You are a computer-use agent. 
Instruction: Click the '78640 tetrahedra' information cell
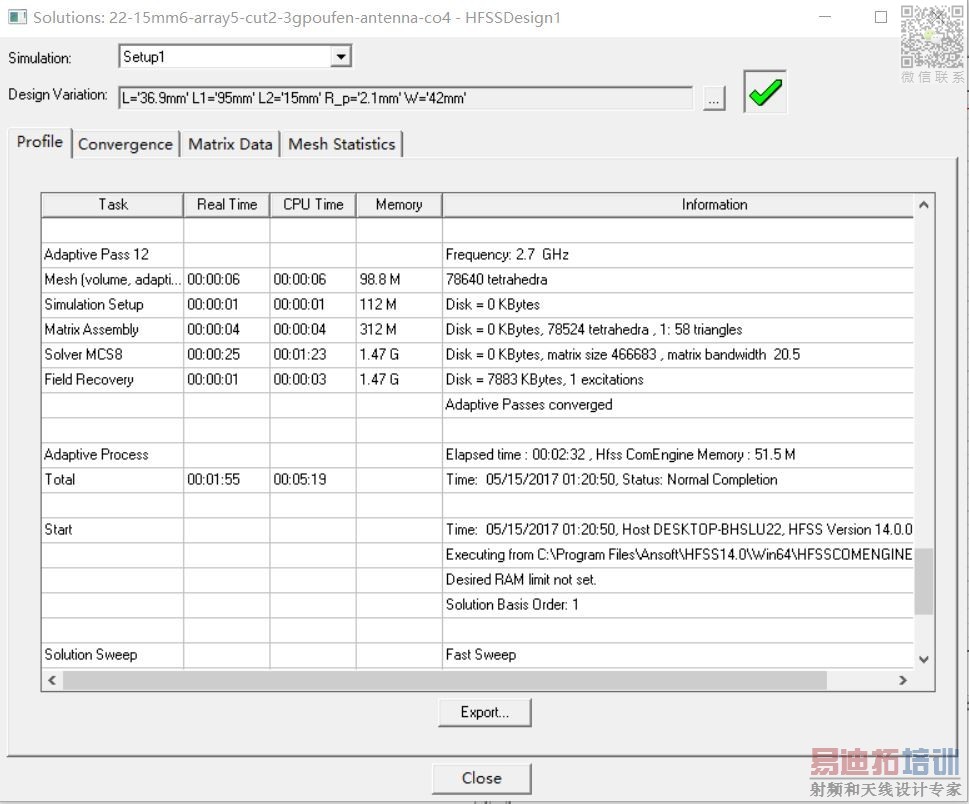point(678,279)
